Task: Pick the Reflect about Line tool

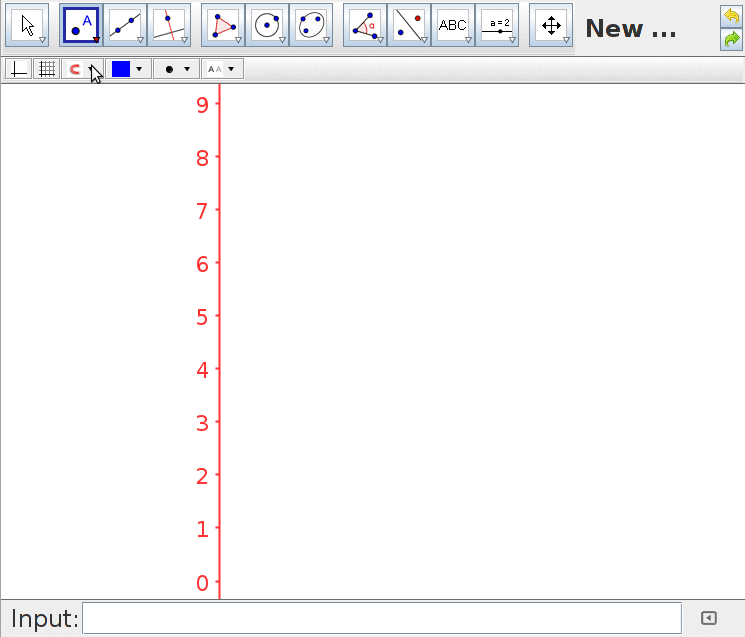Action: click(x=408, y=26)
